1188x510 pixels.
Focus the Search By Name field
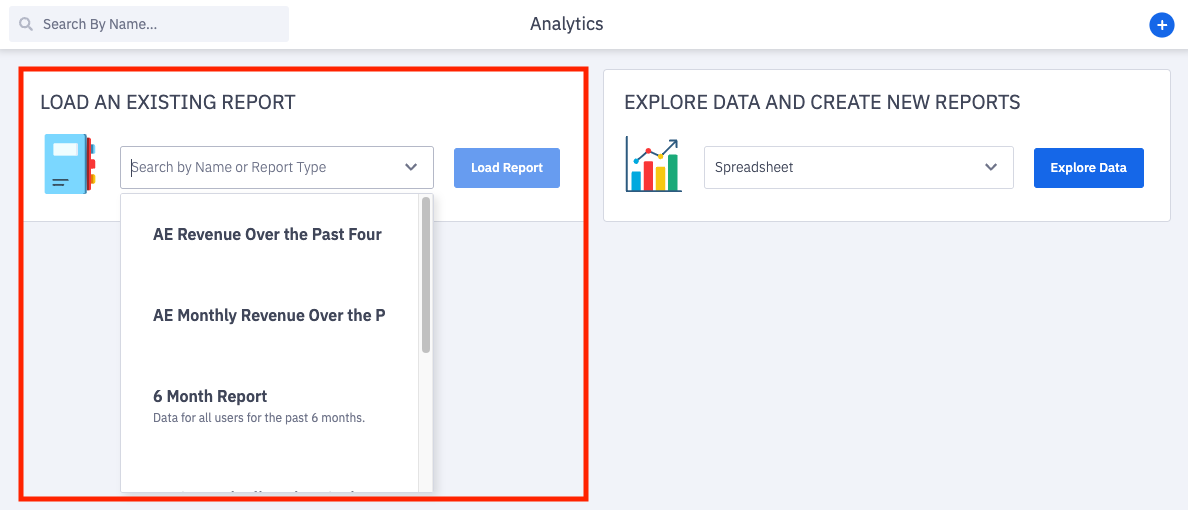click(x=160, y=24)
